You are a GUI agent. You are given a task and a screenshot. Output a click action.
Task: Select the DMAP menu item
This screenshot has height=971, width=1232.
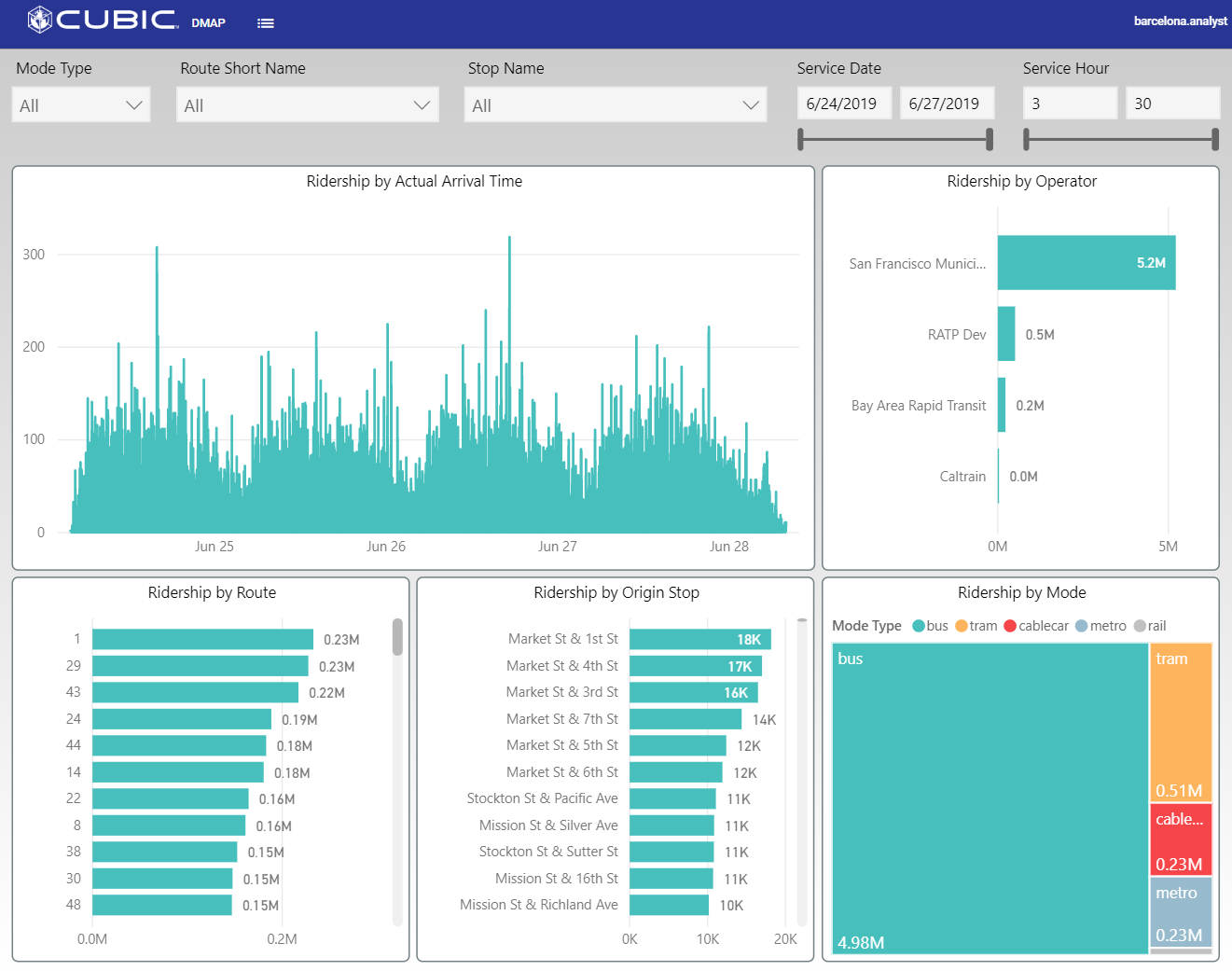(207, 22)
